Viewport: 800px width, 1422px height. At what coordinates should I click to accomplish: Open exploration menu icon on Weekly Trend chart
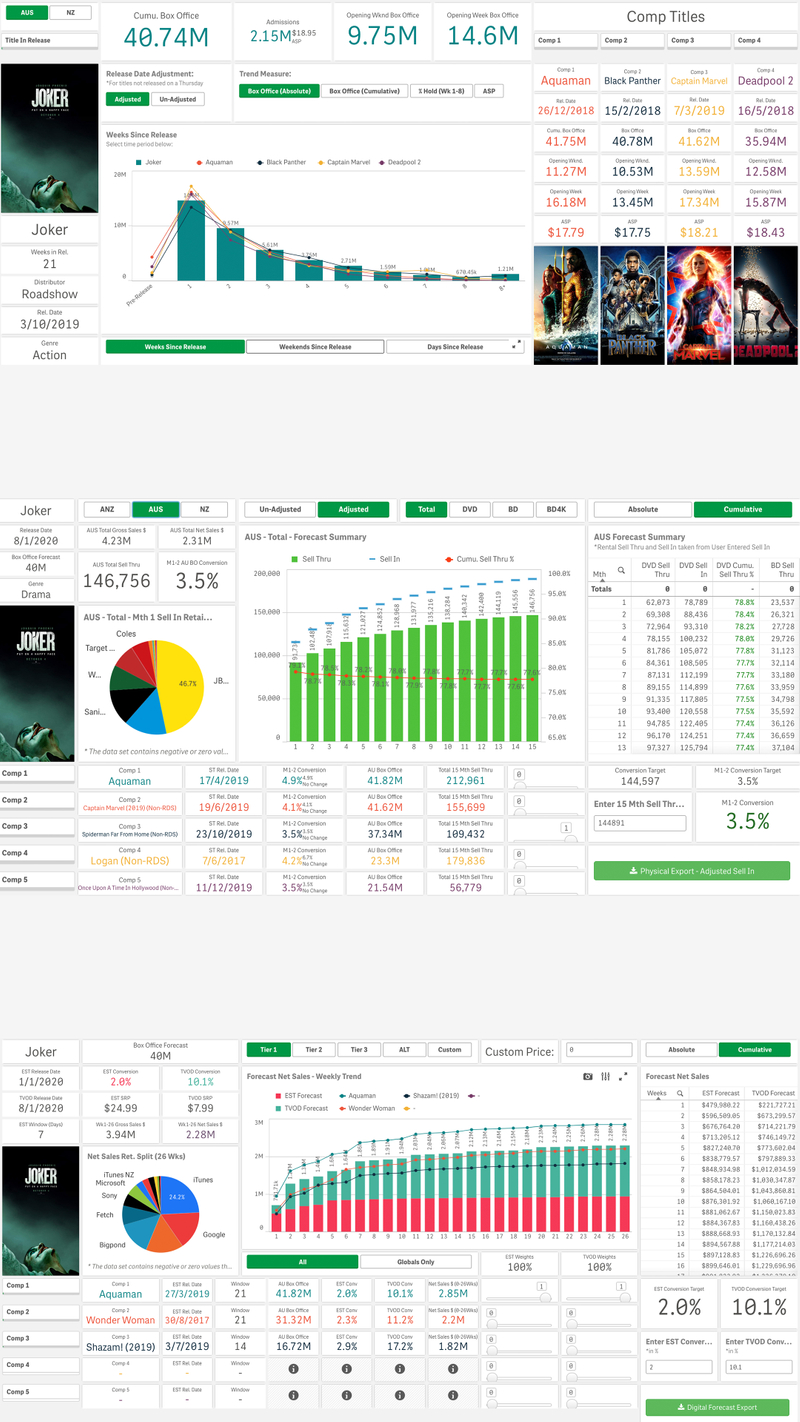click(x=606, y=1076)
